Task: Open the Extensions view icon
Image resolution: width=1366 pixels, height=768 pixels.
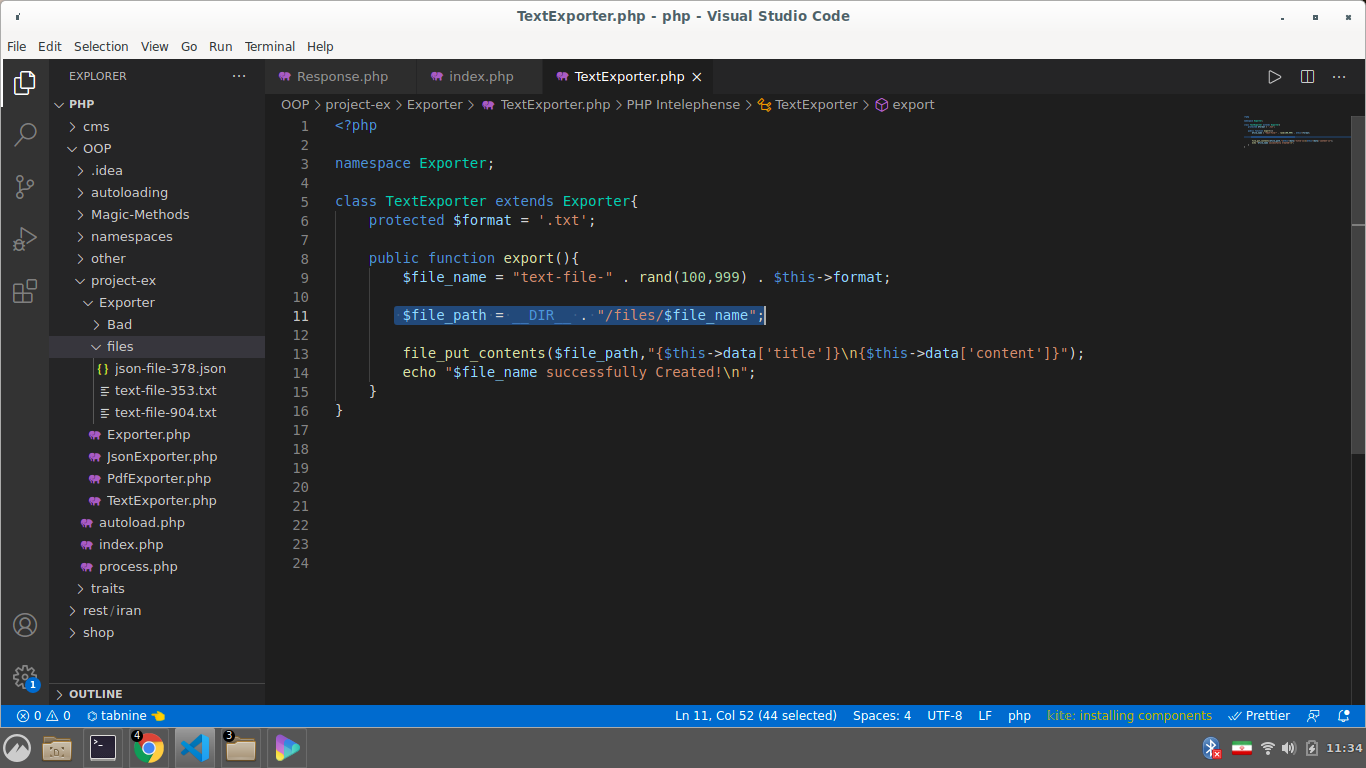Action: tap(25, 291)
